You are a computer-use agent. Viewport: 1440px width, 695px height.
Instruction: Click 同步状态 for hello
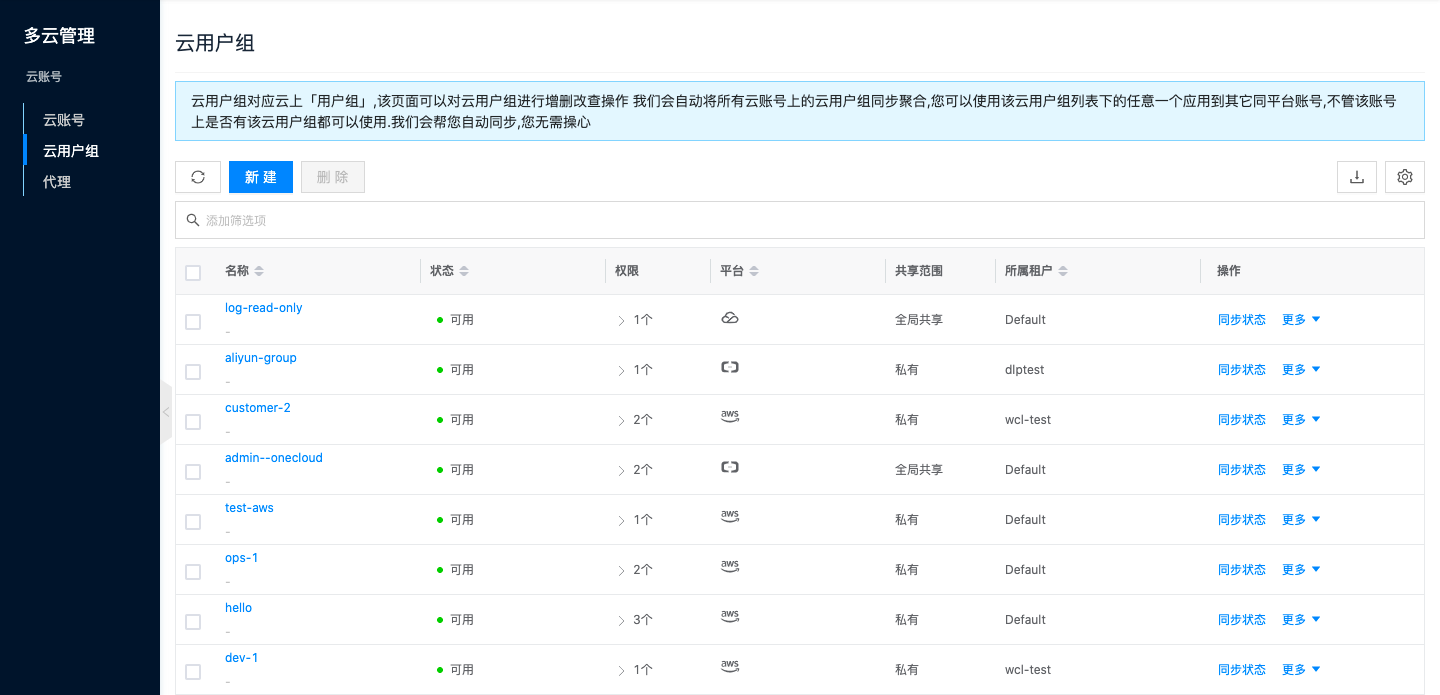pos(1242,620)
